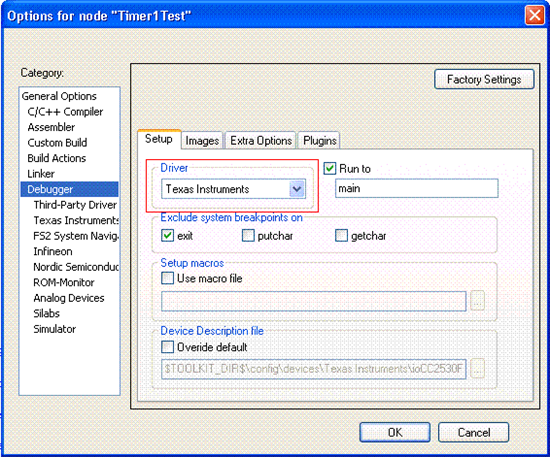Click the Texas Instruments driver combo box

click(233, 189)
